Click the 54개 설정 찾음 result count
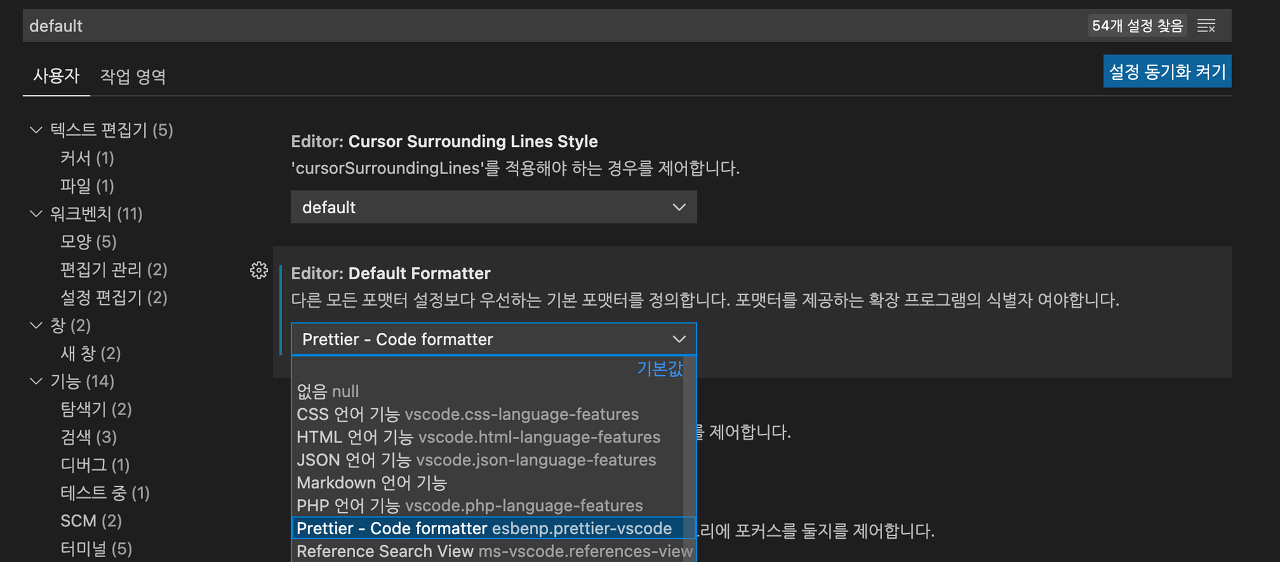1280x562 pixels. pos(1138,26)
